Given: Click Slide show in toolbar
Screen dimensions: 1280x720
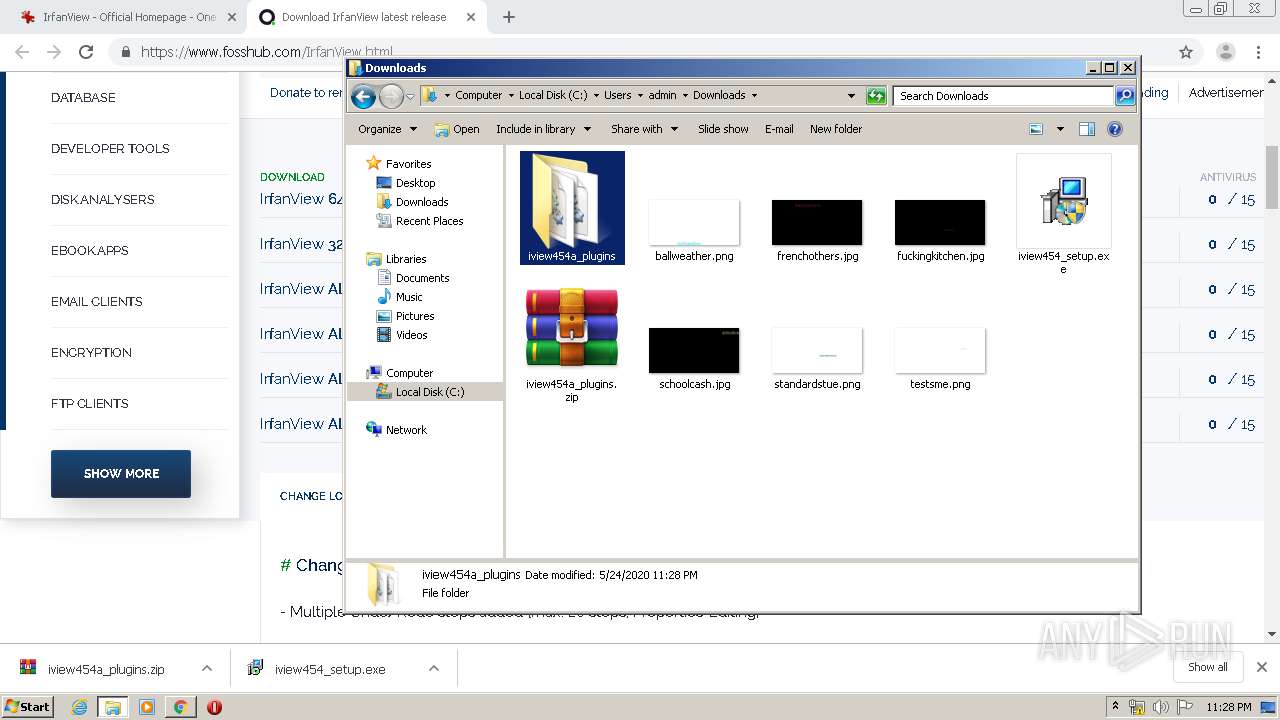Looking at the screenshot, I should (723, 129).
